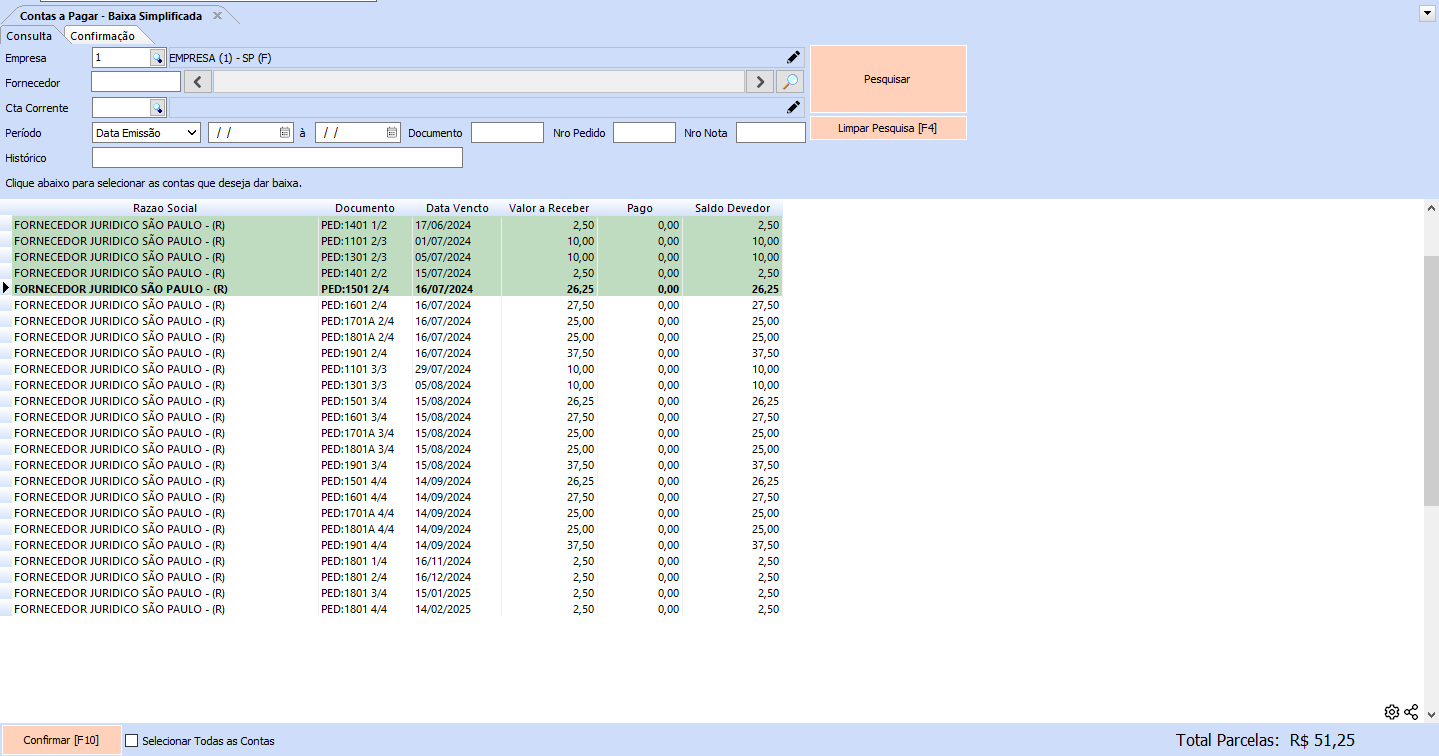Go to next Fornecedor with right arrow
Screen dimensions: 1439x756
point(760,82)
